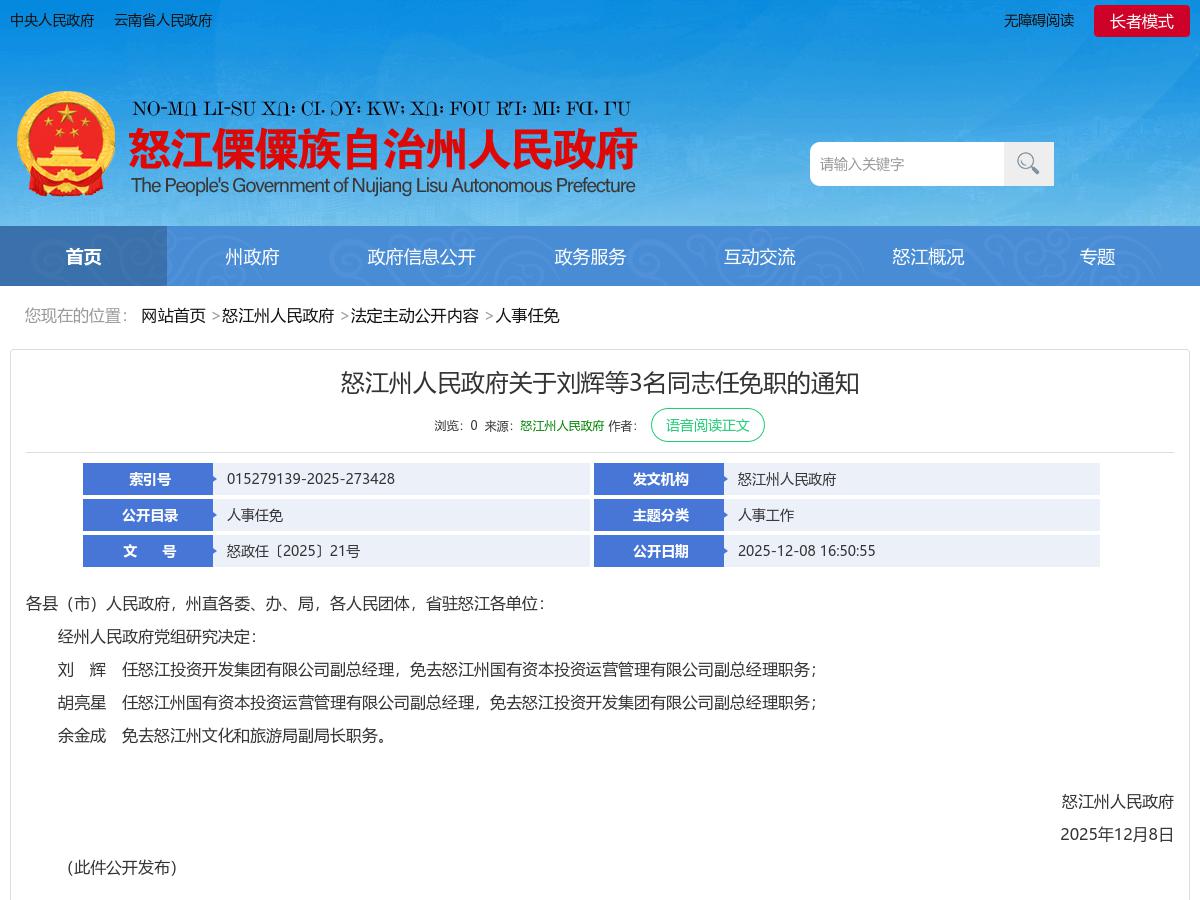Open the 专题 section
The width and height of the screenshot is (1200, 900).
pyautogui.click(x=1097, y=256)
